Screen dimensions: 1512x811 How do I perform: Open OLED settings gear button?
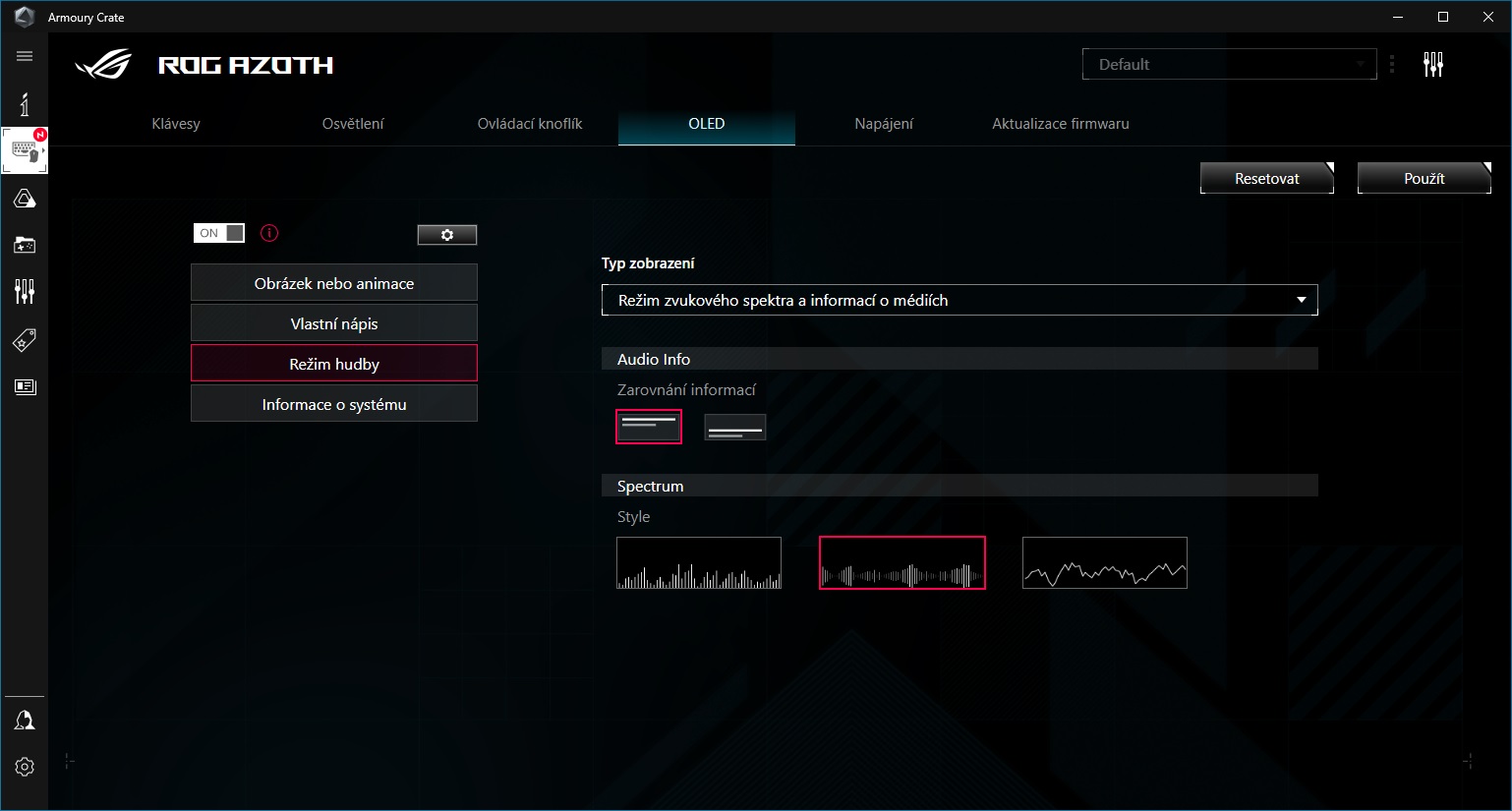coord(447,235)
